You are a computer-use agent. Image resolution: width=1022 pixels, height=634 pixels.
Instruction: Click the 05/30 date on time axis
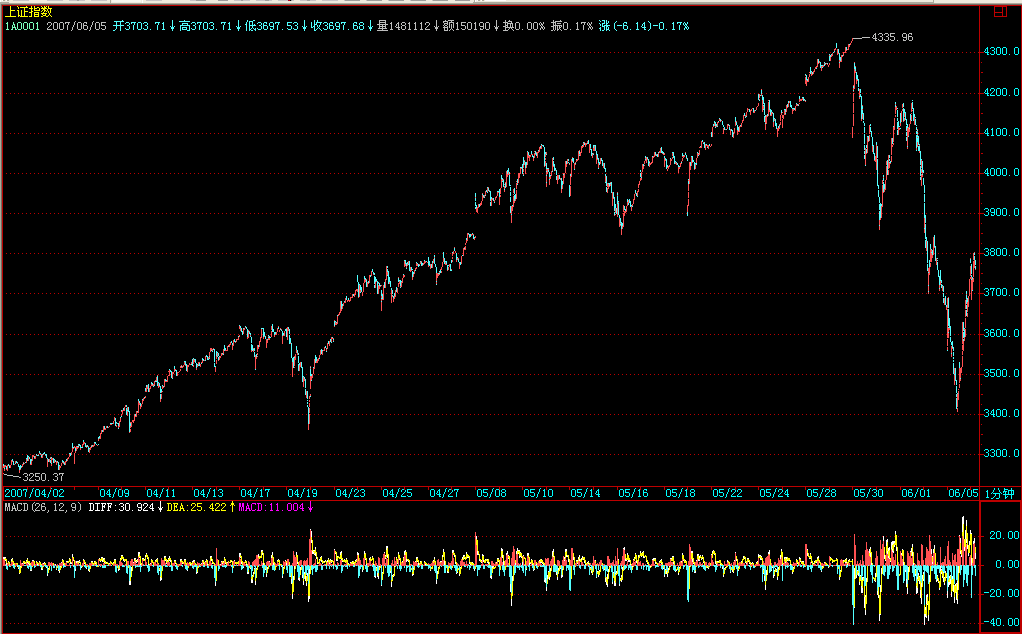pyautogui.click(x=869, y=493)
